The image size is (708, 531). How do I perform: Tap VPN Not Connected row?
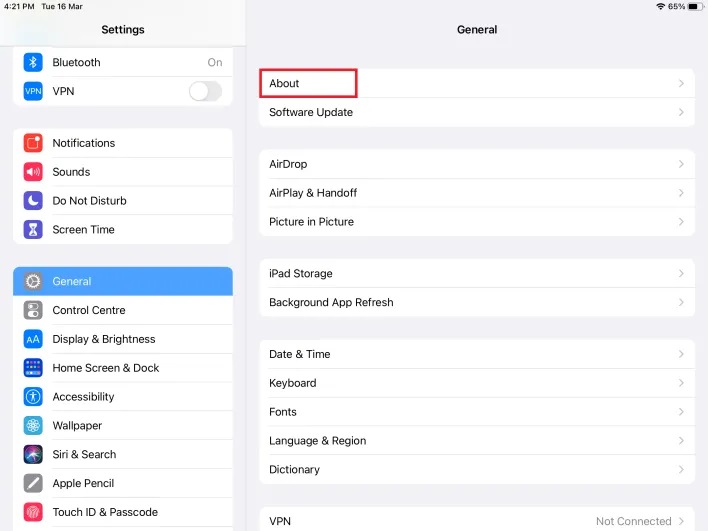pyautogui.click(x=477, y=521)
